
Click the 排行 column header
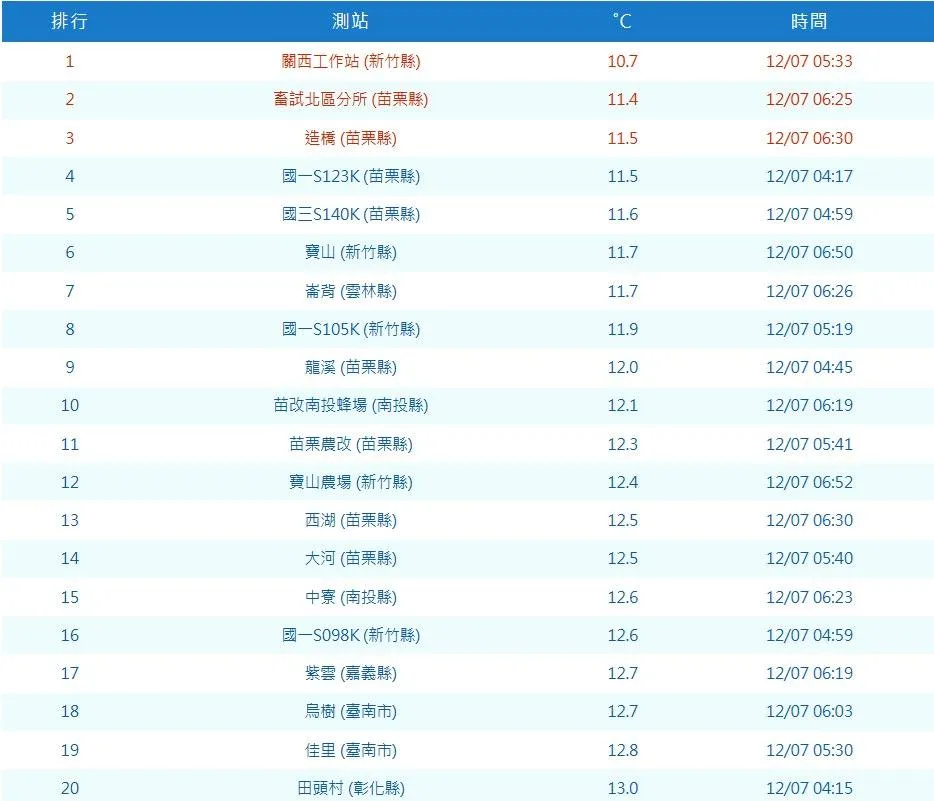pyautogui.click(x=69, y=21)
